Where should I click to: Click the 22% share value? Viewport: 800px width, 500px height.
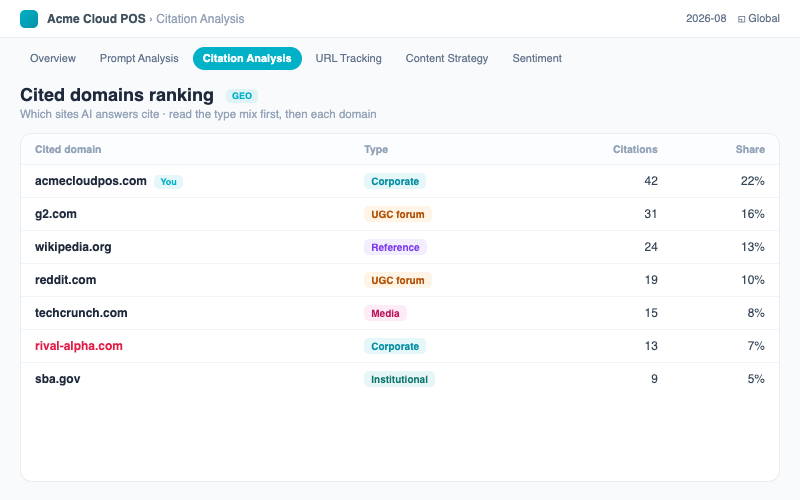click(x=753, y=181)
